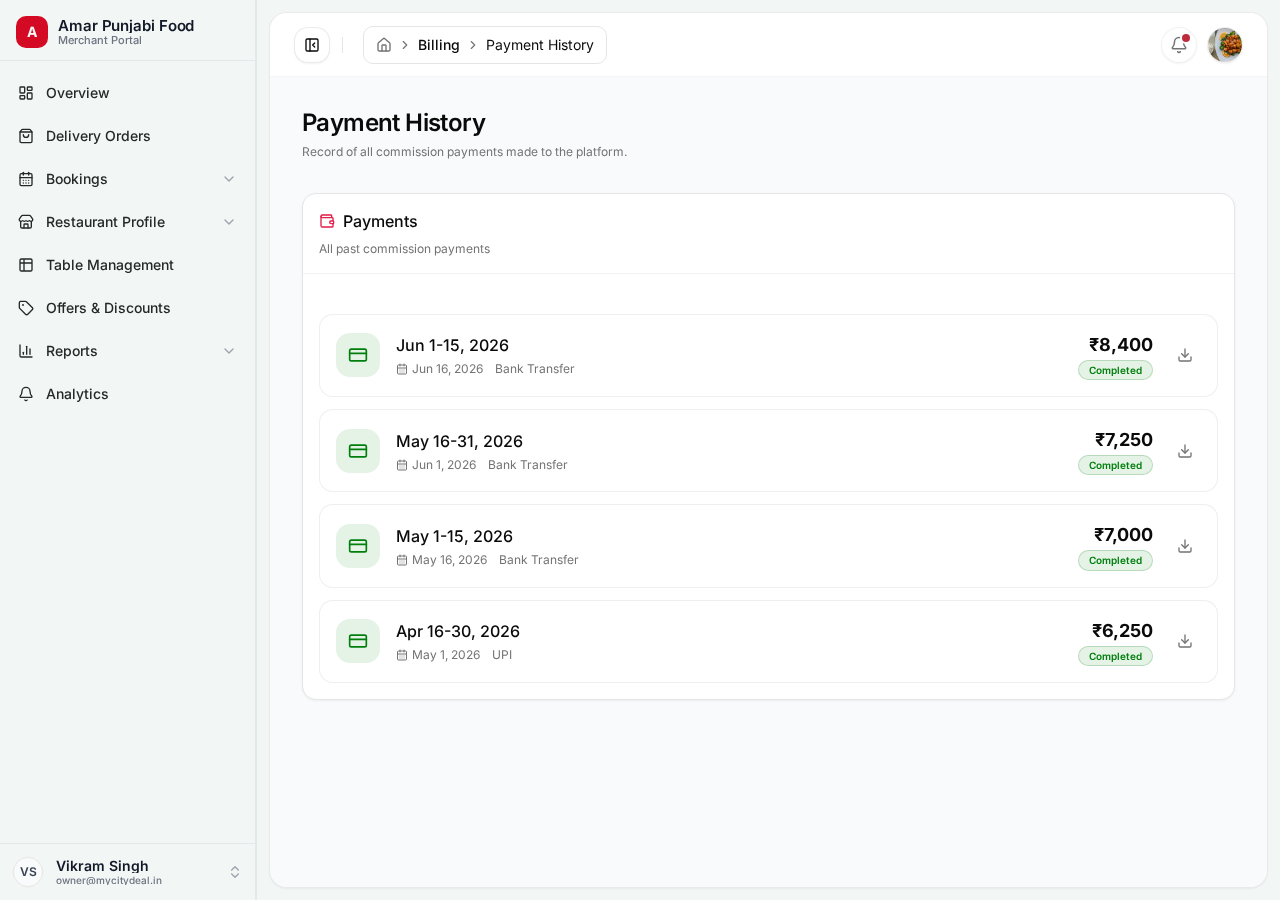This screenshot has height=900, width=1280.
Task: Download receipt for Apr 16-30, 2026 payment
Action: 1185,641
